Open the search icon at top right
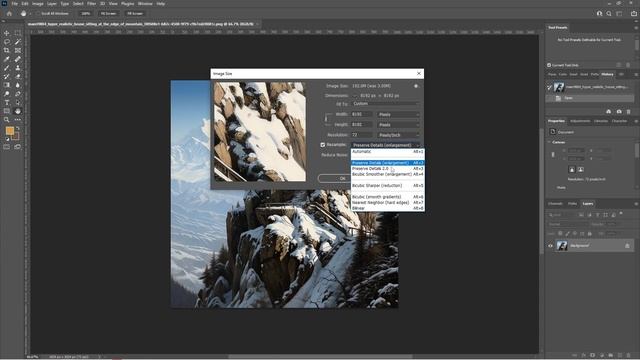 (609, 13)
